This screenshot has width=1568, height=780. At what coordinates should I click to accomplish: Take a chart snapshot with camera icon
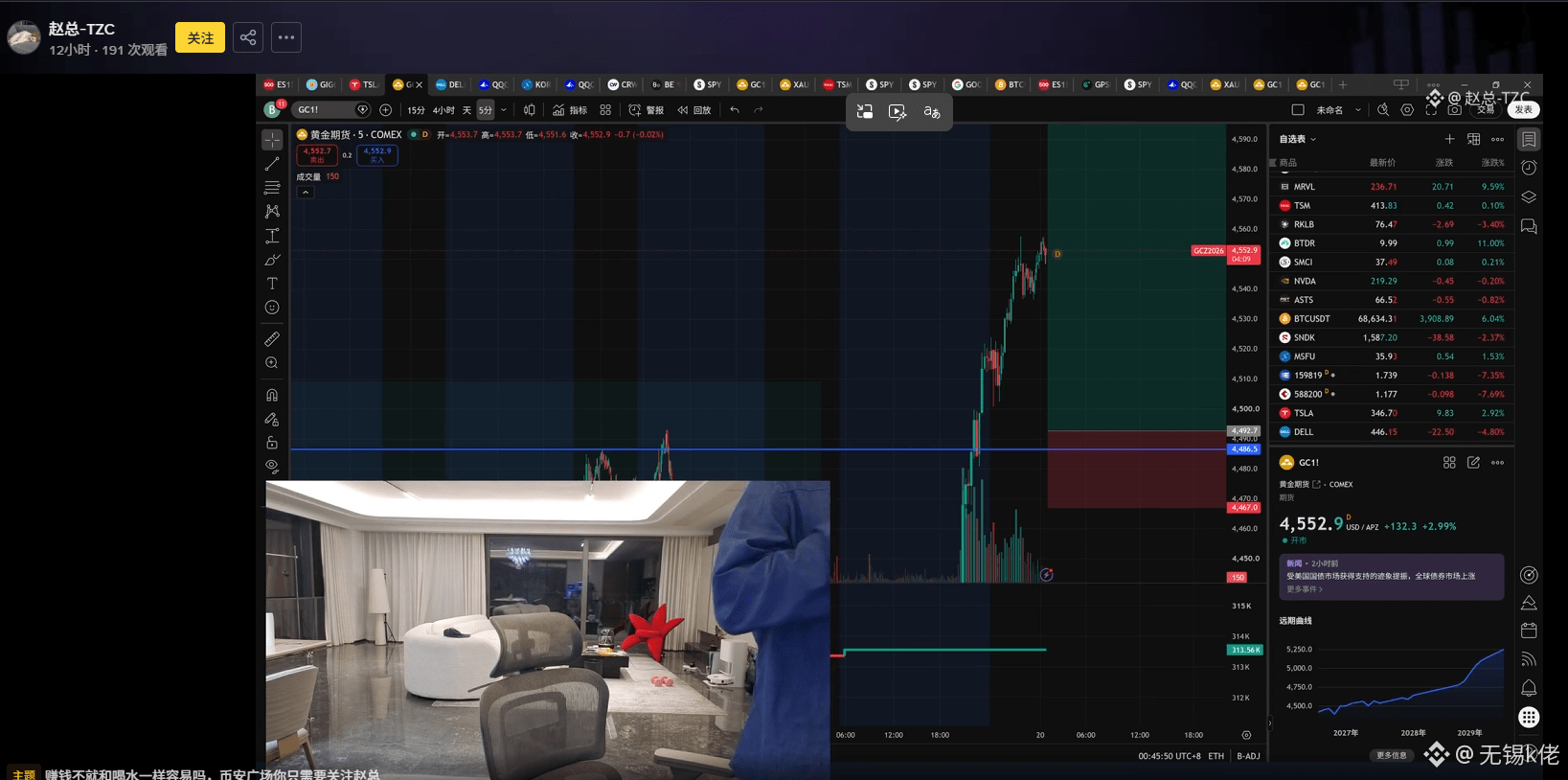(x=1454, y=110)
